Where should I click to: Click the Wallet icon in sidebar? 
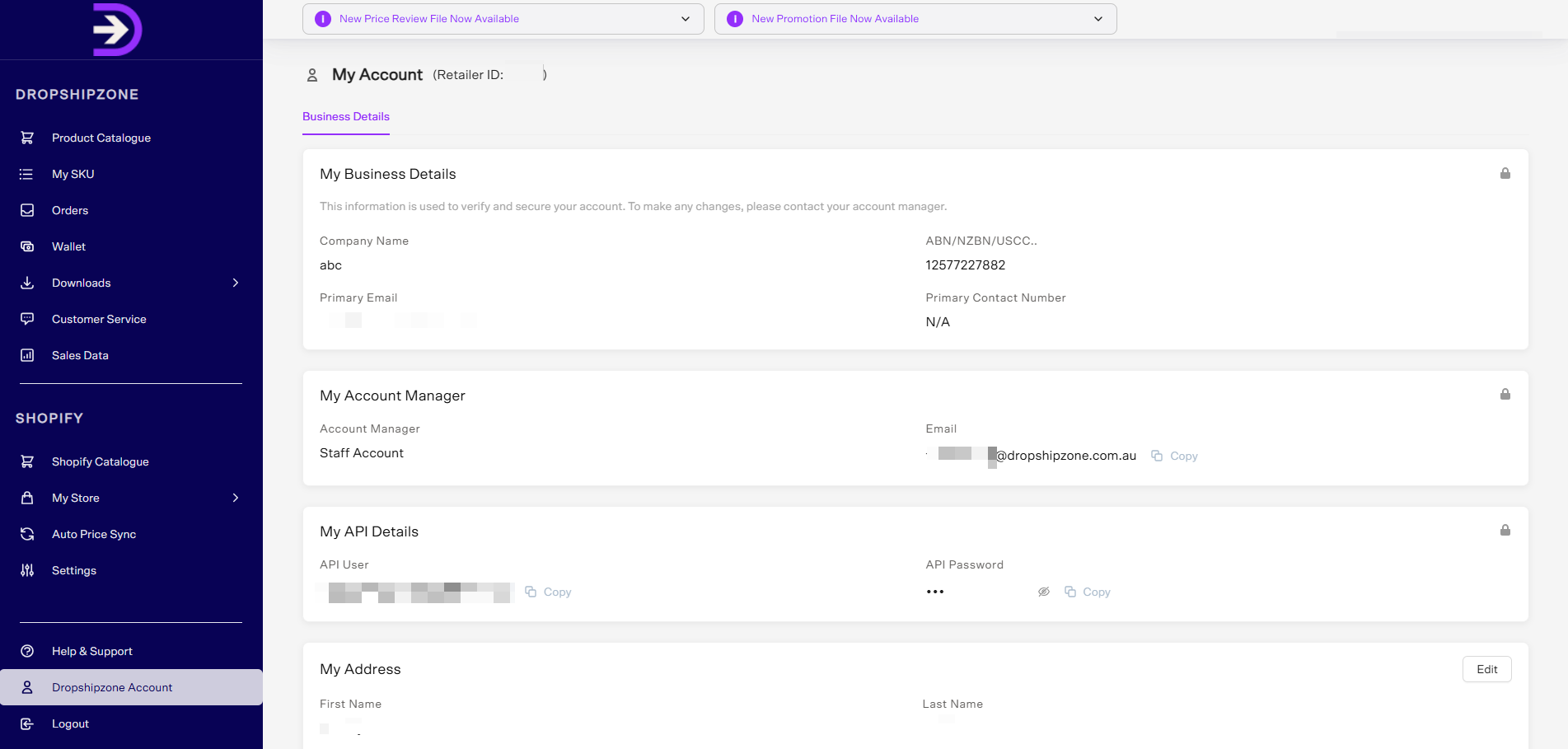pos(27,246)
